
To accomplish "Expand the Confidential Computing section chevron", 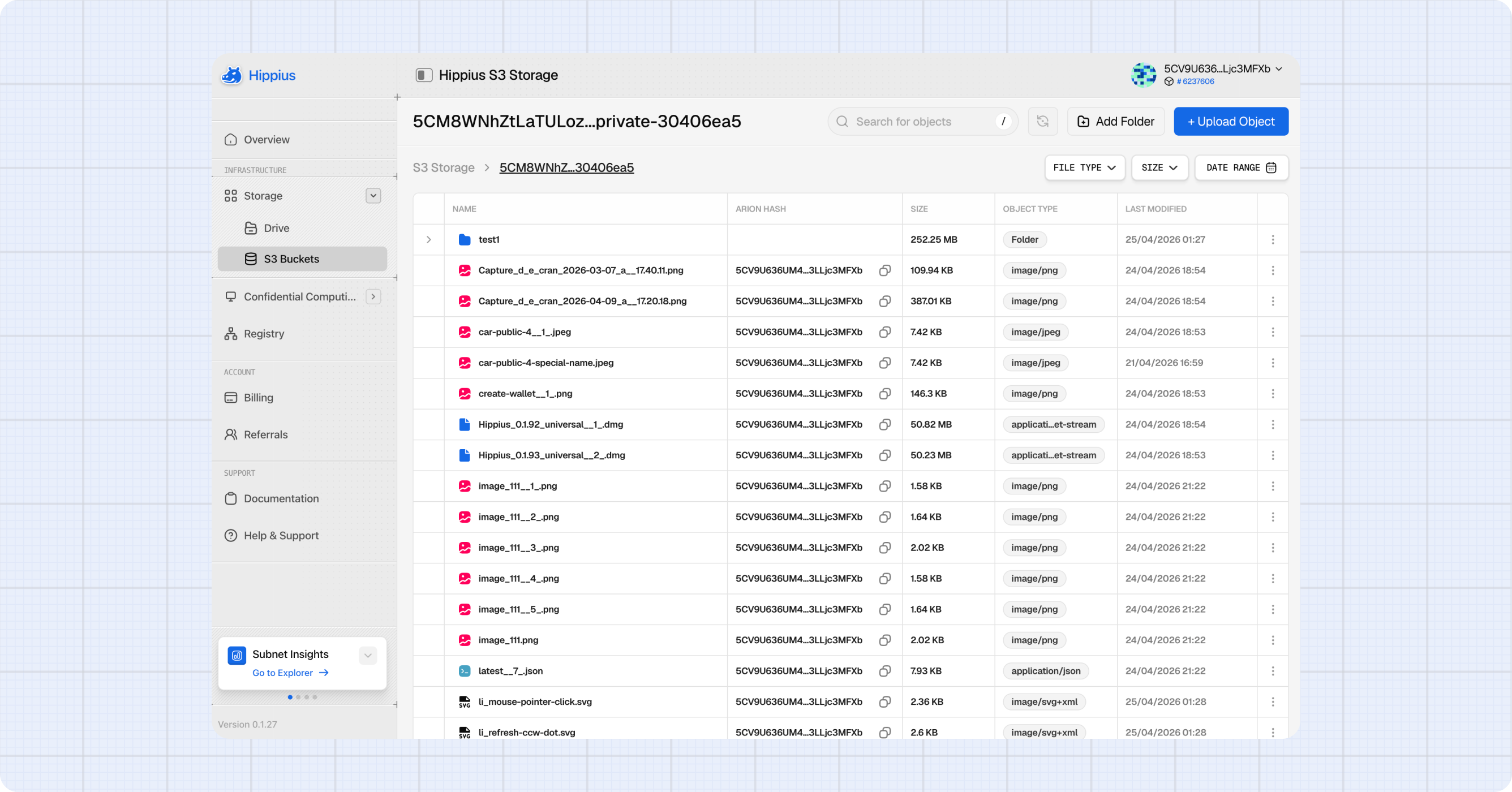I will [x=373, y=296].
